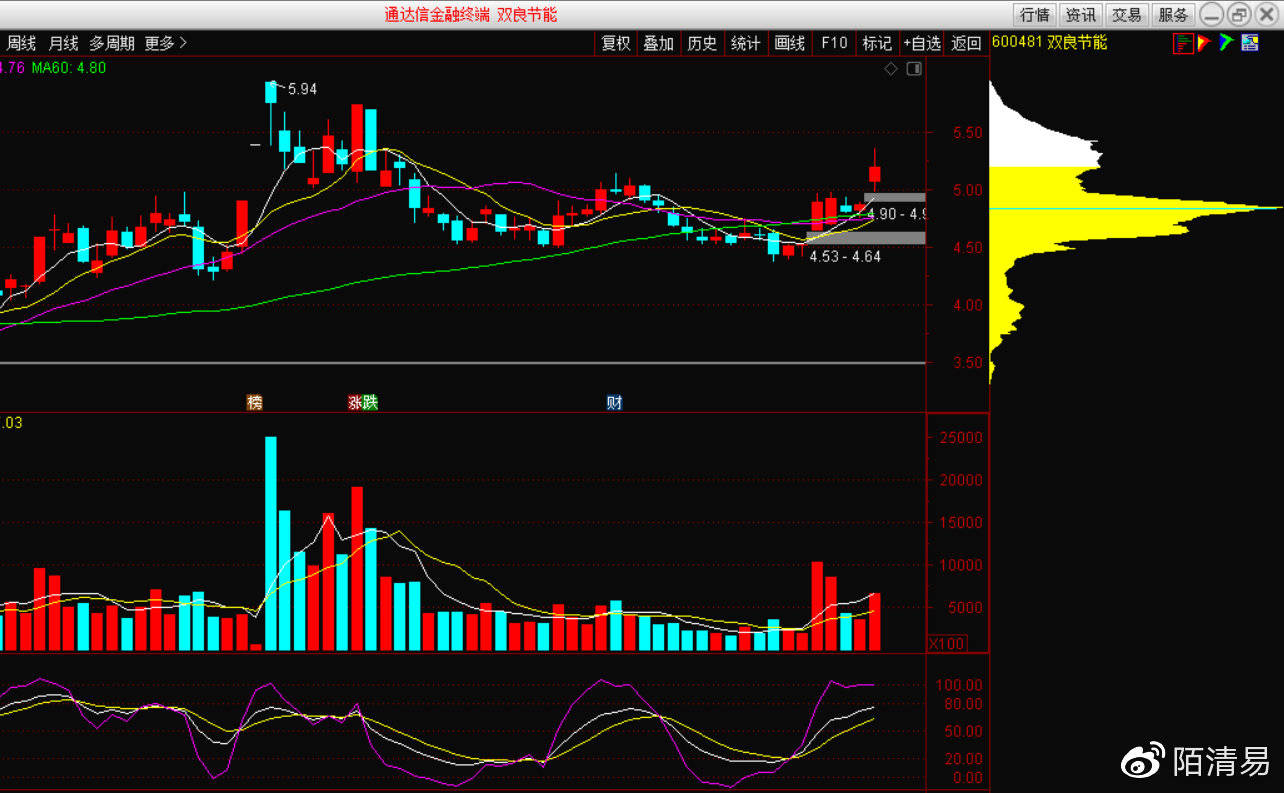
Task: Open F10 company information
Action: point(834,43)
